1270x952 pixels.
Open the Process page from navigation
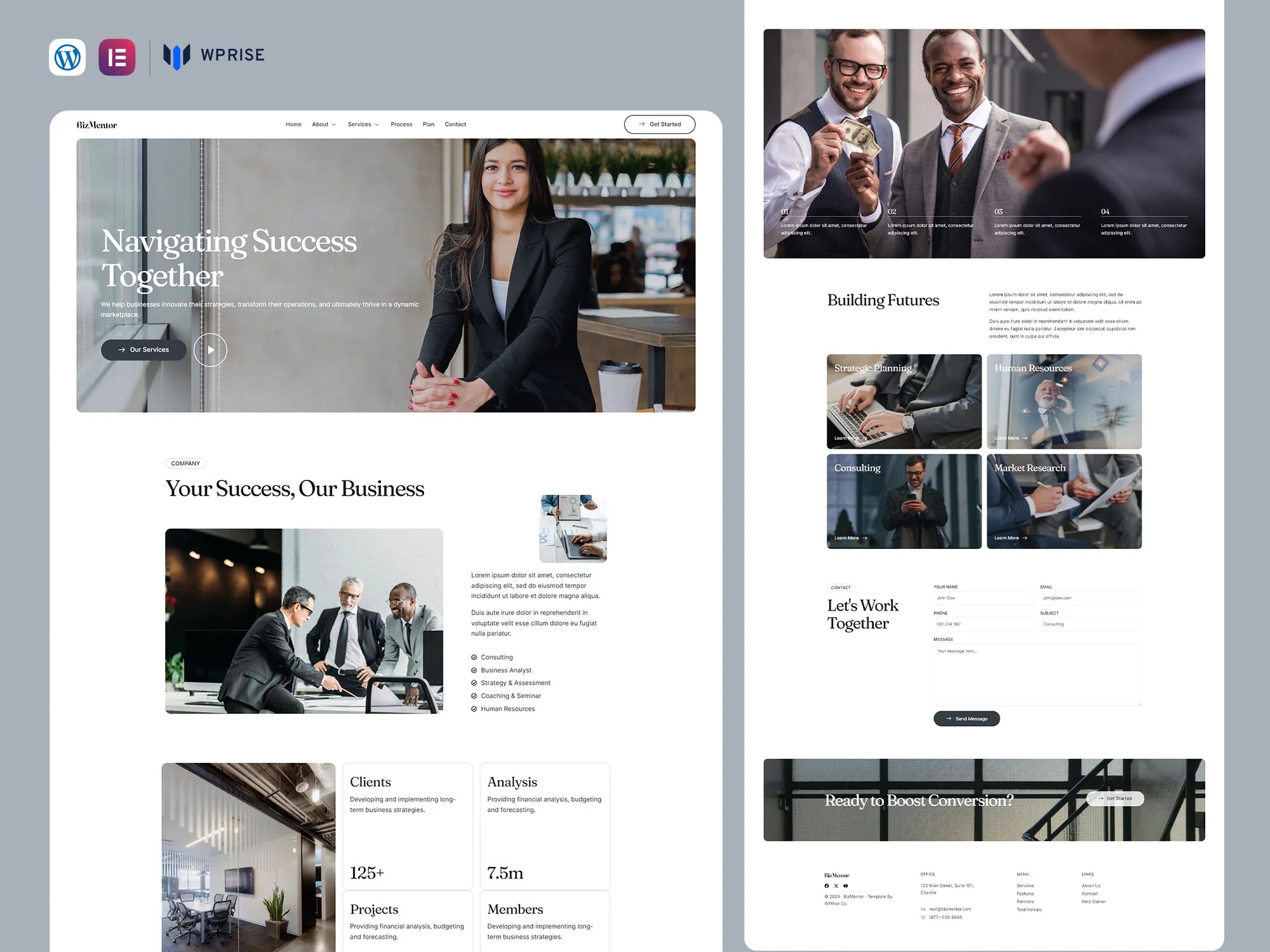pyautogui.click(x=401, y=124)
